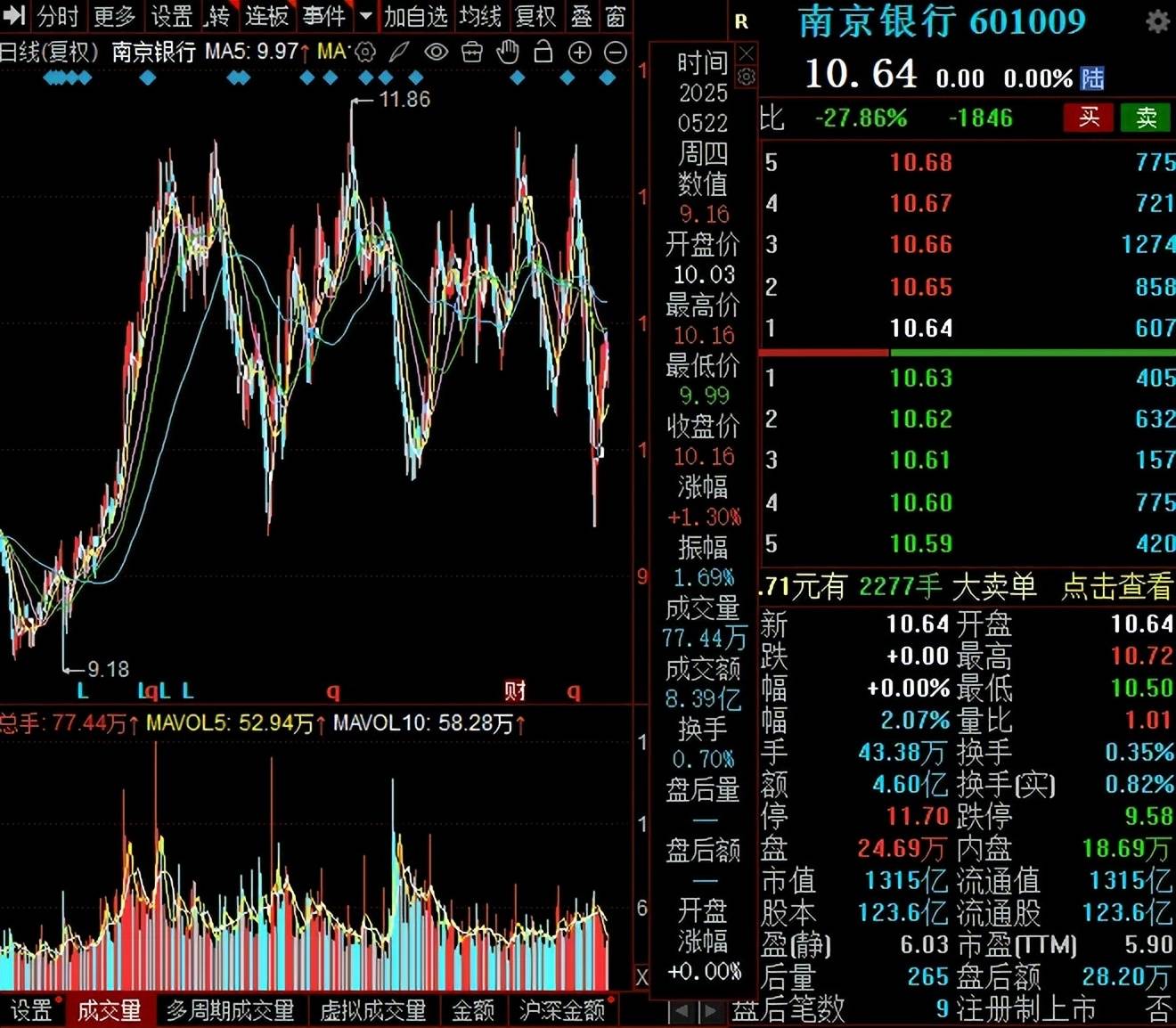1176x1028 pixels.
Task: Click the green 卖 sell button
Action: [x=1146, y=118]
